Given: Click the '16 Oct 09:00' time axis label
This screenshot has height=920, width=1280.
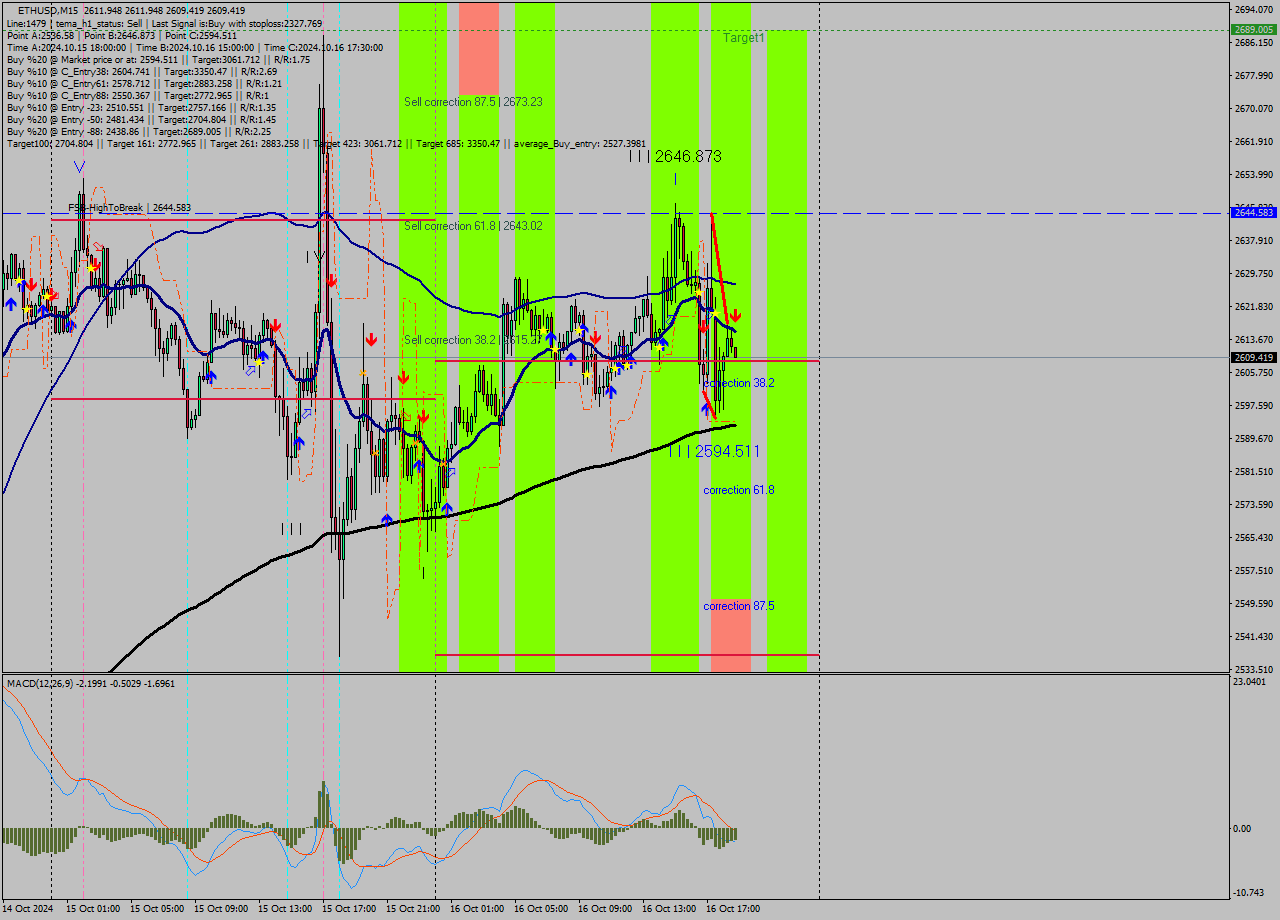Looking at the screenshot, I should pos(605,909).
